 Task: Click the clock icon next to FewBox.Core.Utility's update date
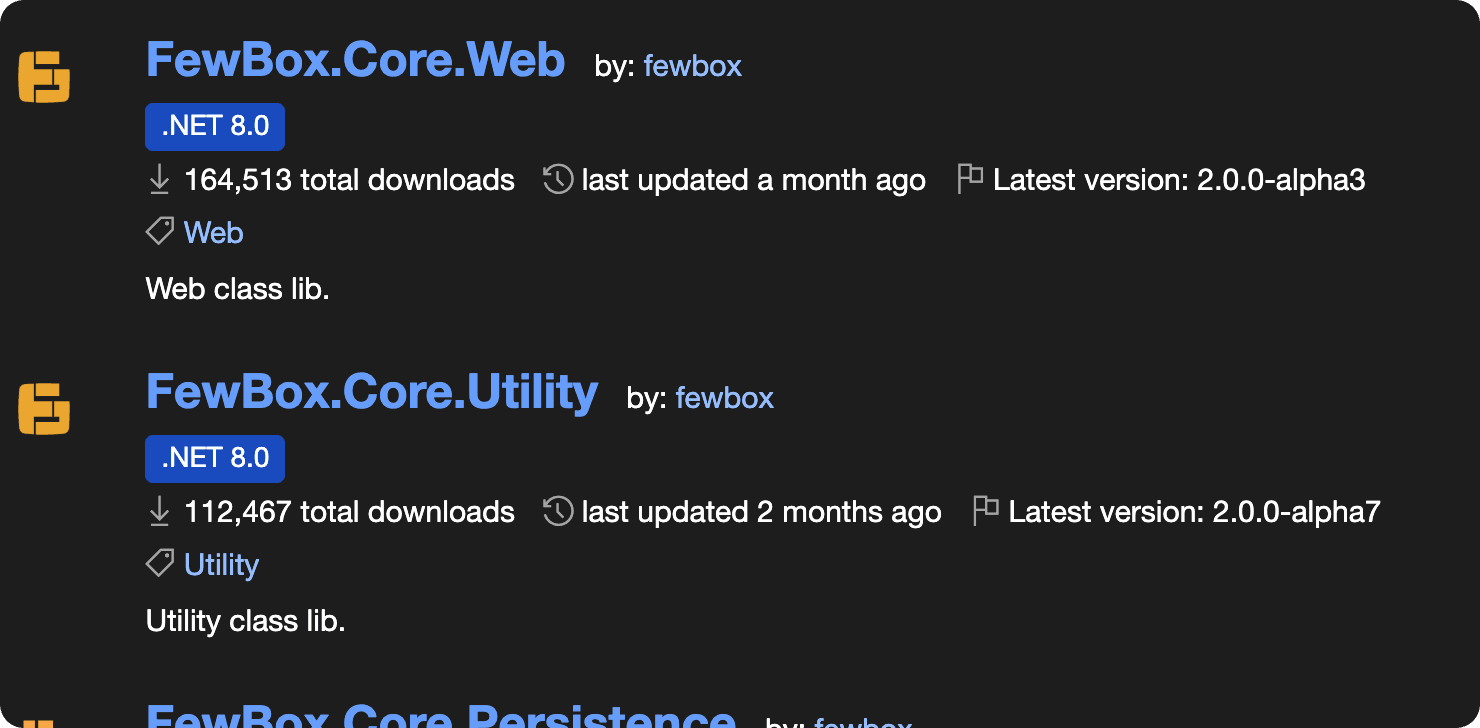557,511
